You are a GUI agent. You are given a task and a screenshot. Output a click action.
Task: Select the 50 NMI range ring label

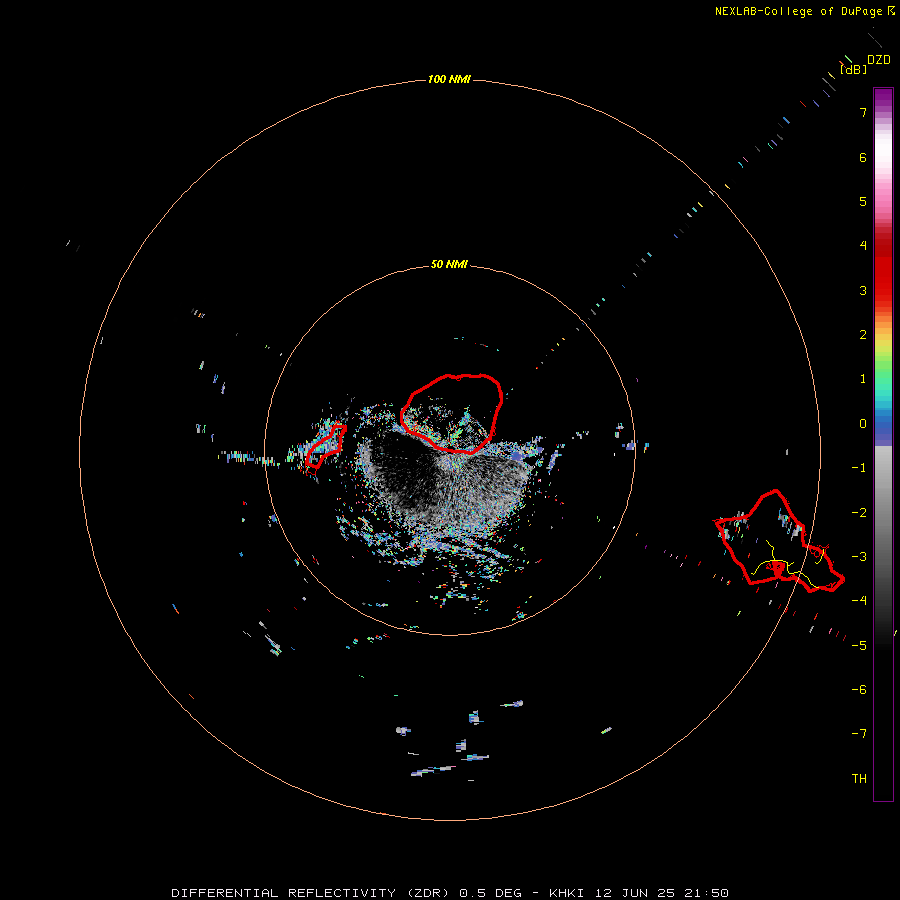(449, 264)
